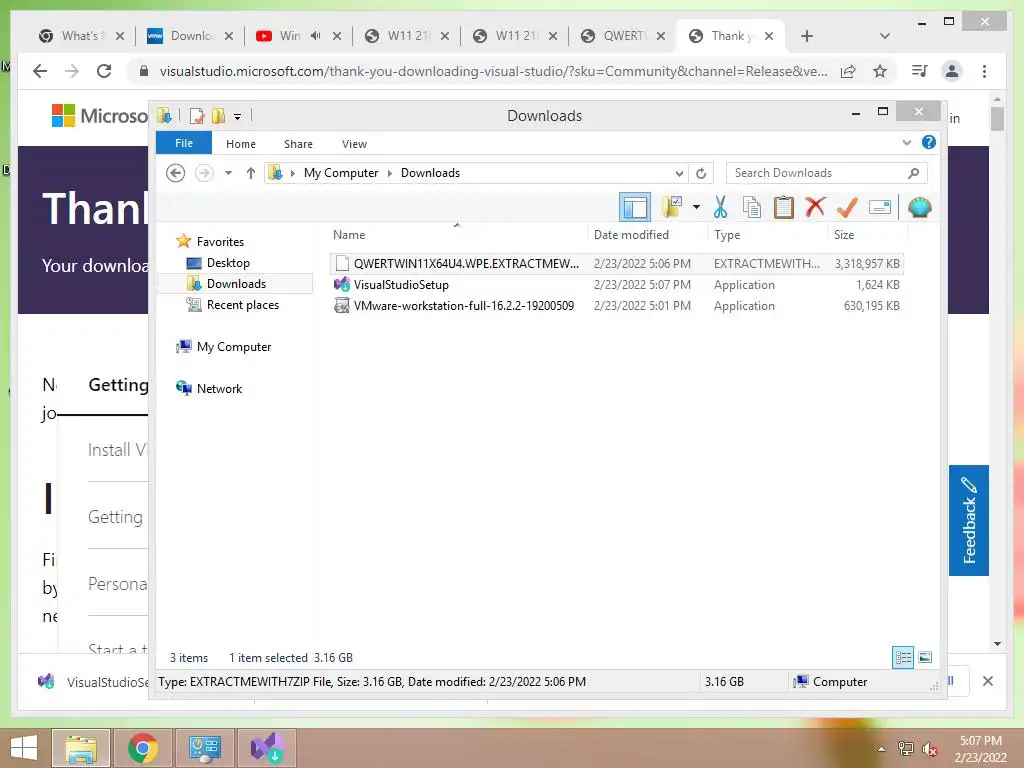1024x768 pixels.
Task: Expand the ribbon with the chevron
Action: coord(906,142)
